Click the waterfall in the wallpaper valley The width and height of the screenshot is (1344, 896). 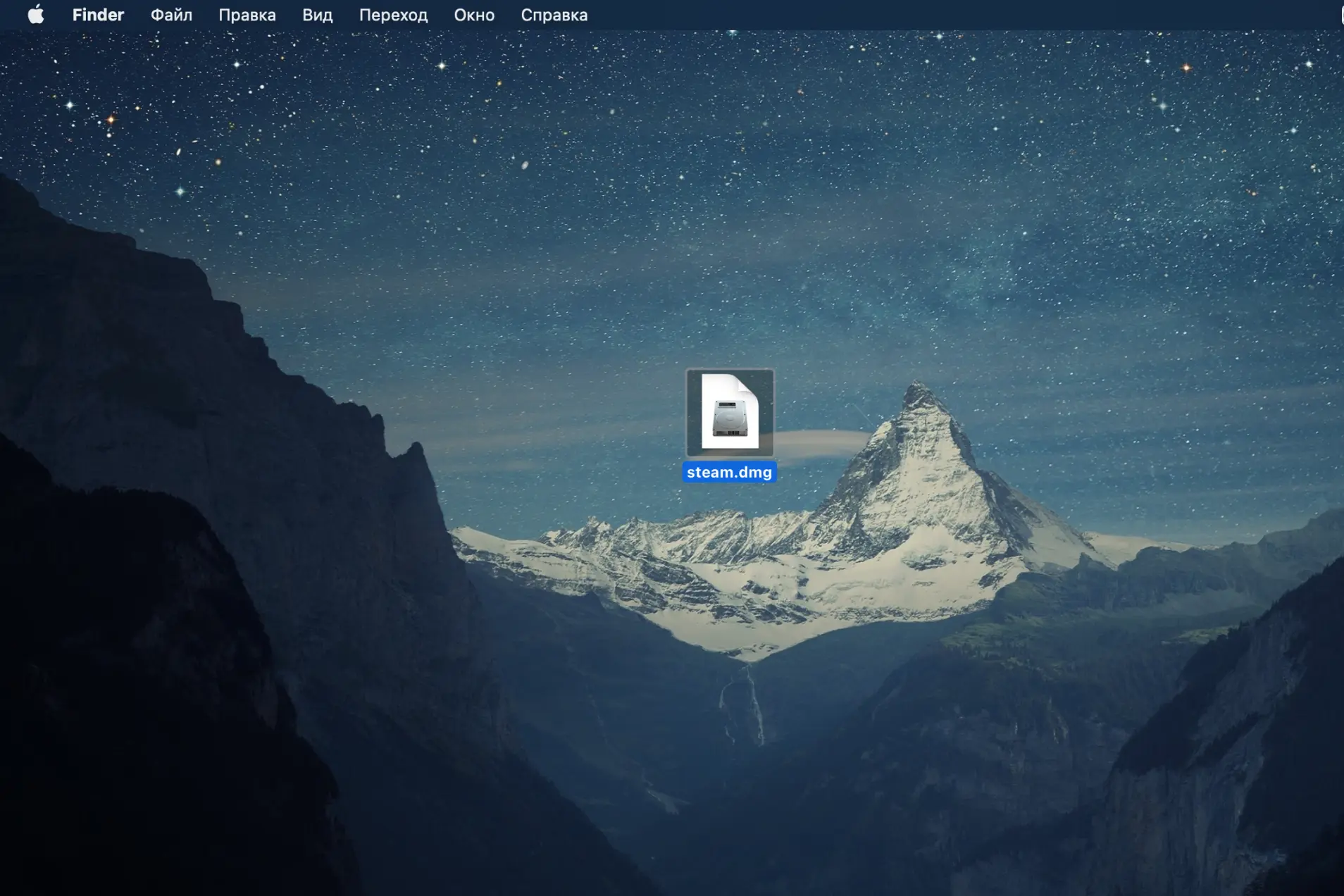[754, 704]
